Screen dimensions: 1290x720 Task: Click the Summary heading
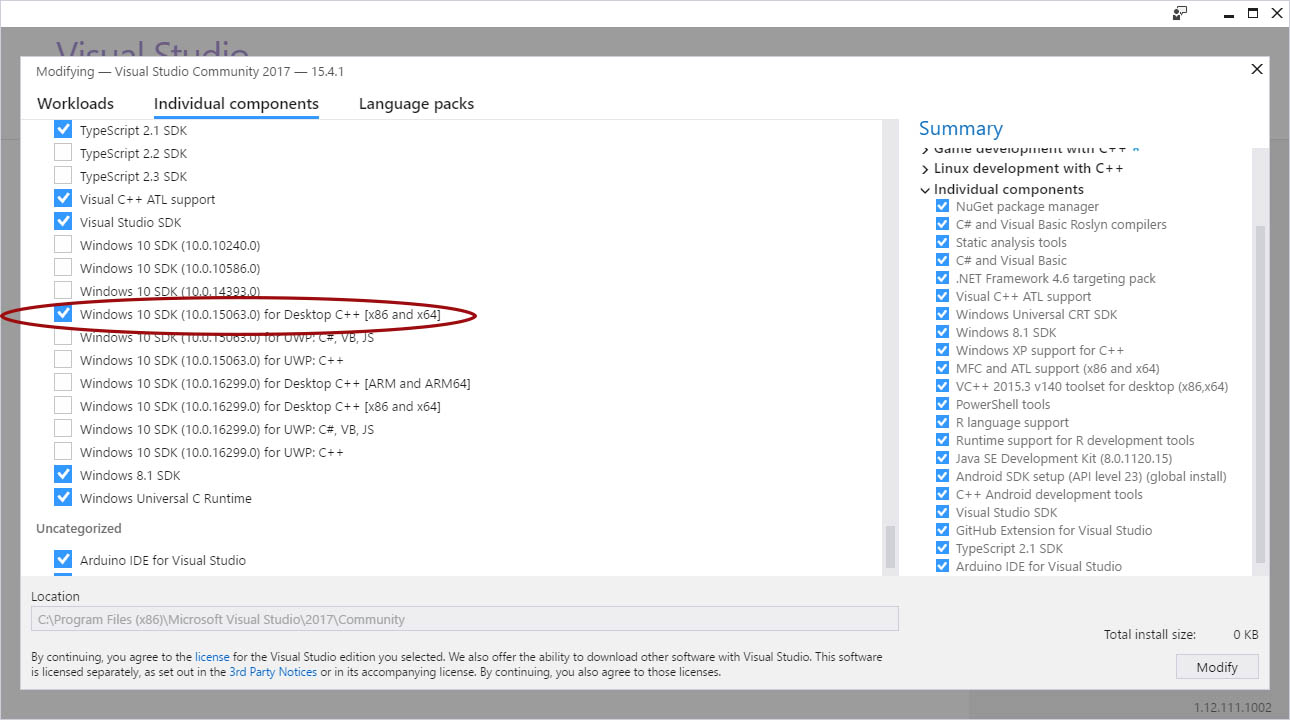960,129
